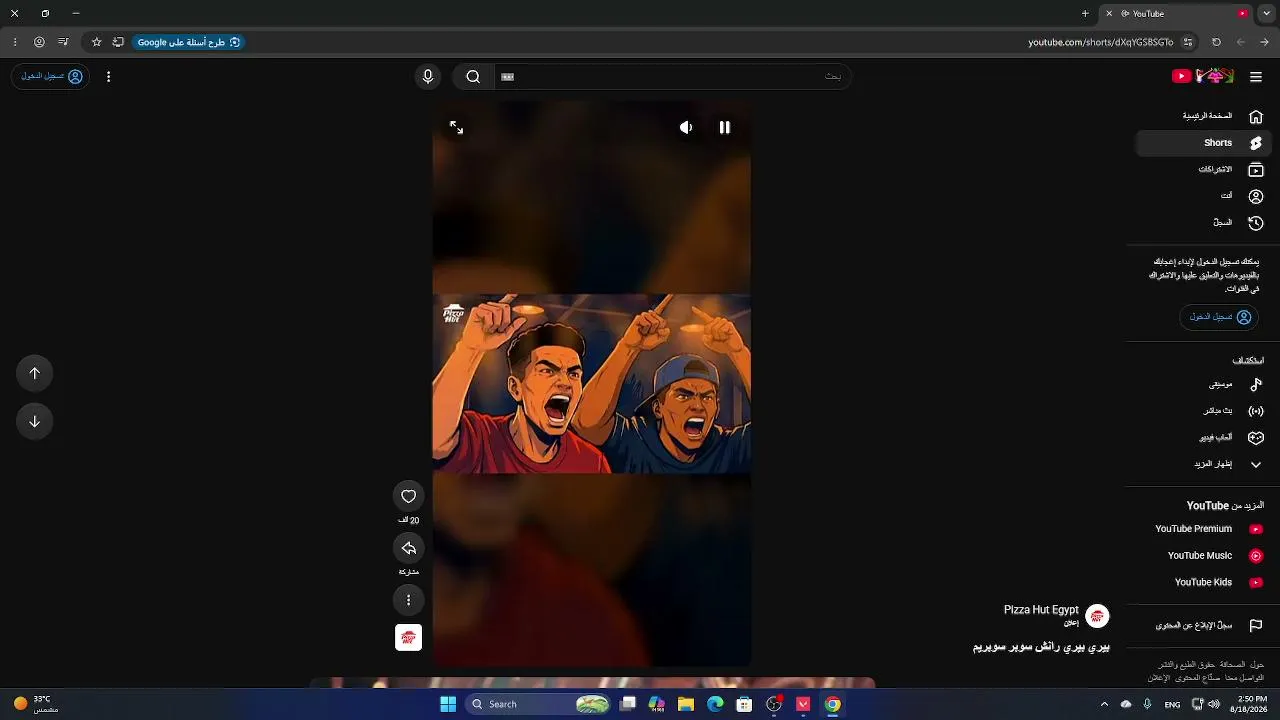
Task: Open the tab search dropdown
Action: [1265, 14]
